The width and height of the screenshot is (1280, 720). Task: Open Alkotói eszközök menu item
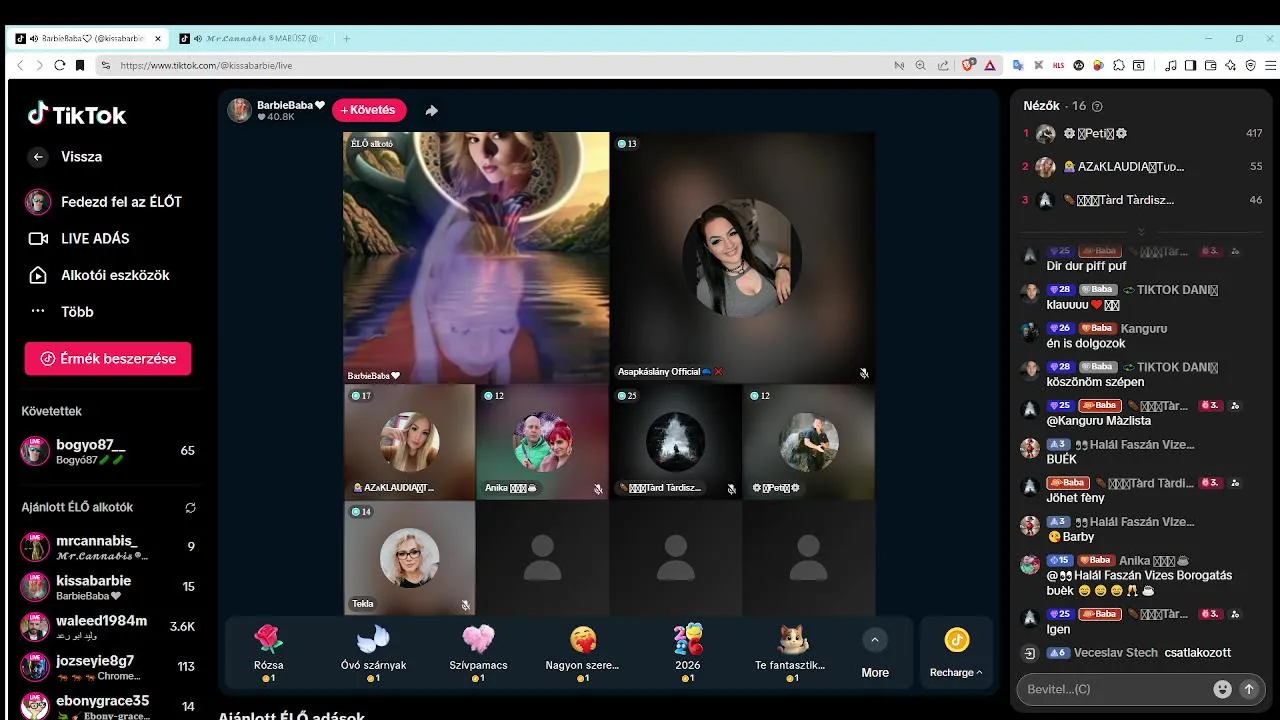[99, 275]
